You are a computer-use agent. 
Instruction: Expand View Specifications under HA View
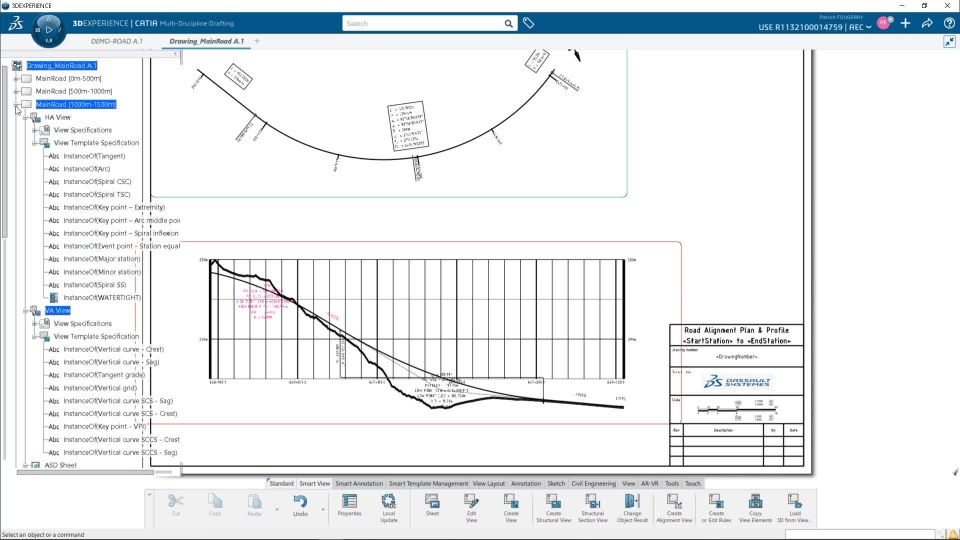click(35, 130)
